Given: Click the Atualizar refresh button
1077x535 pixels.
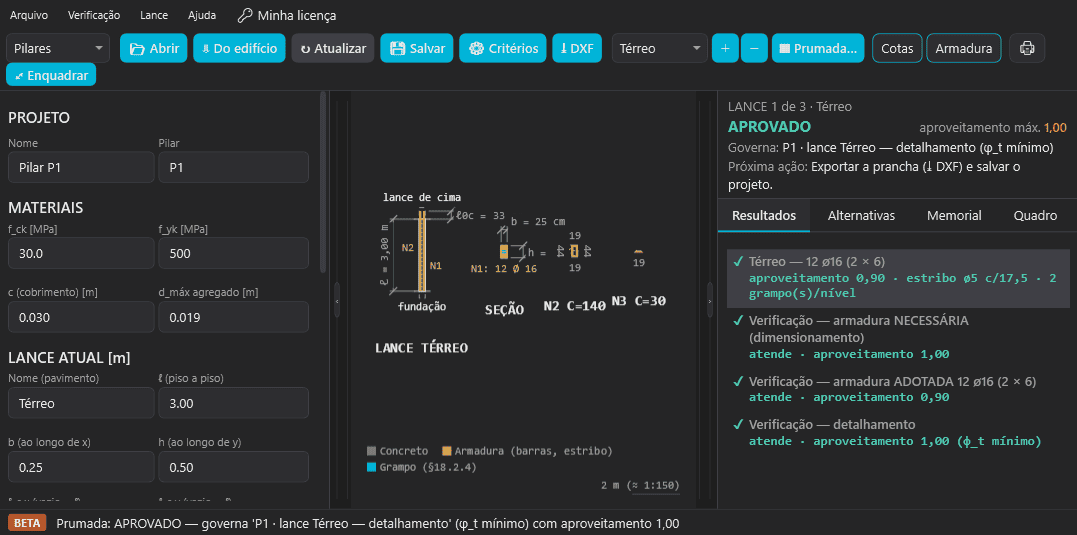Looking at the screenshot, I should [333, 48].
